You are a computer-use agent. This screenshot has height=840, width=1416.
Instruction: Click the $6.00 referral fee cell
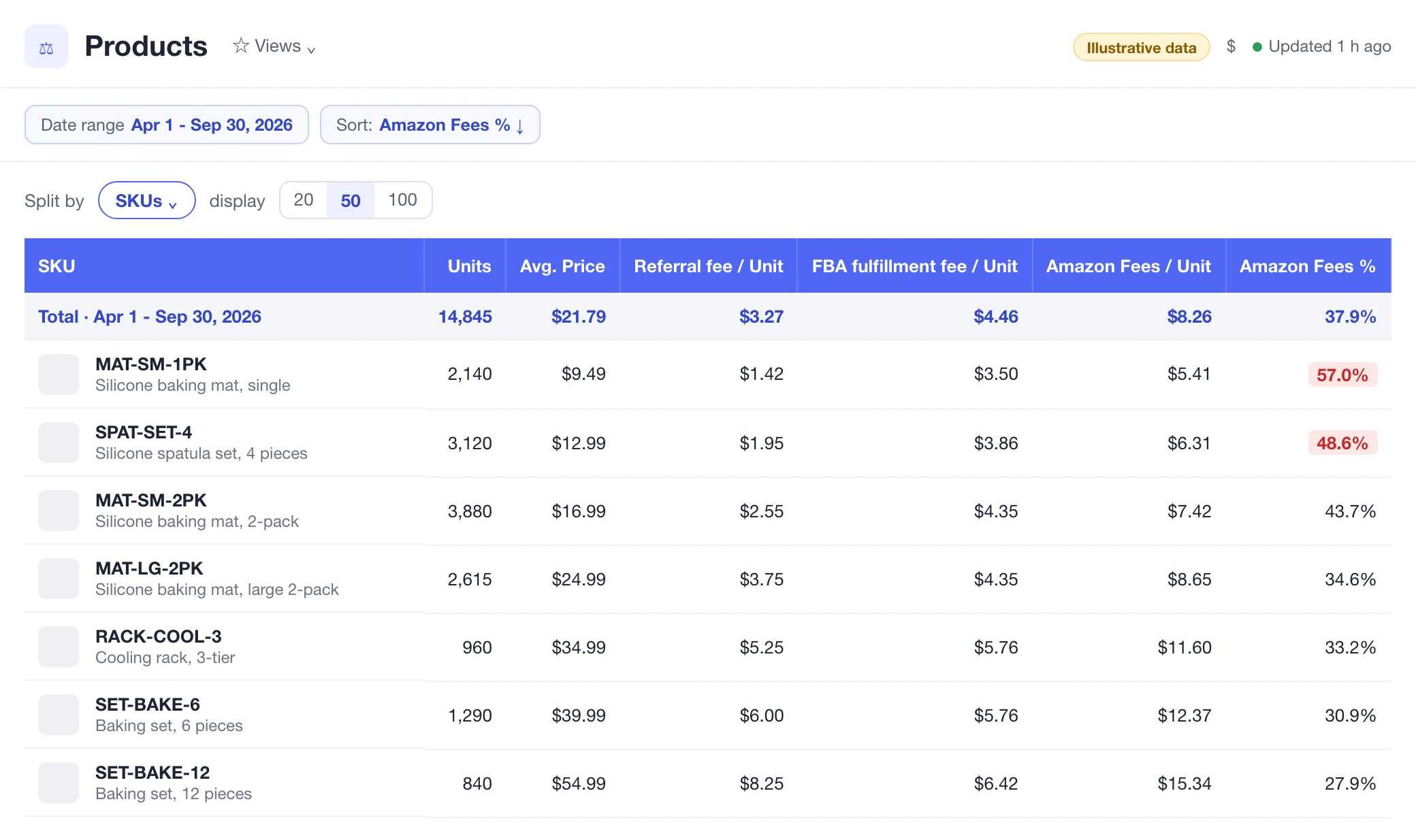(x=762, y=715)
